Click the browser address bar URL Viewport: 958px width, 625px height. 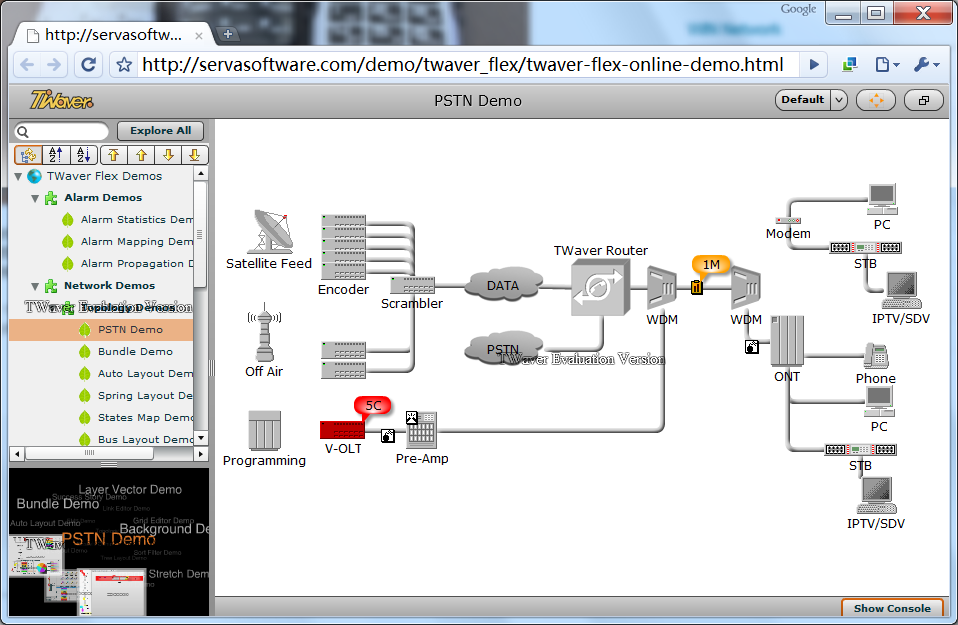pyautogui.click(x=463, y=64)
